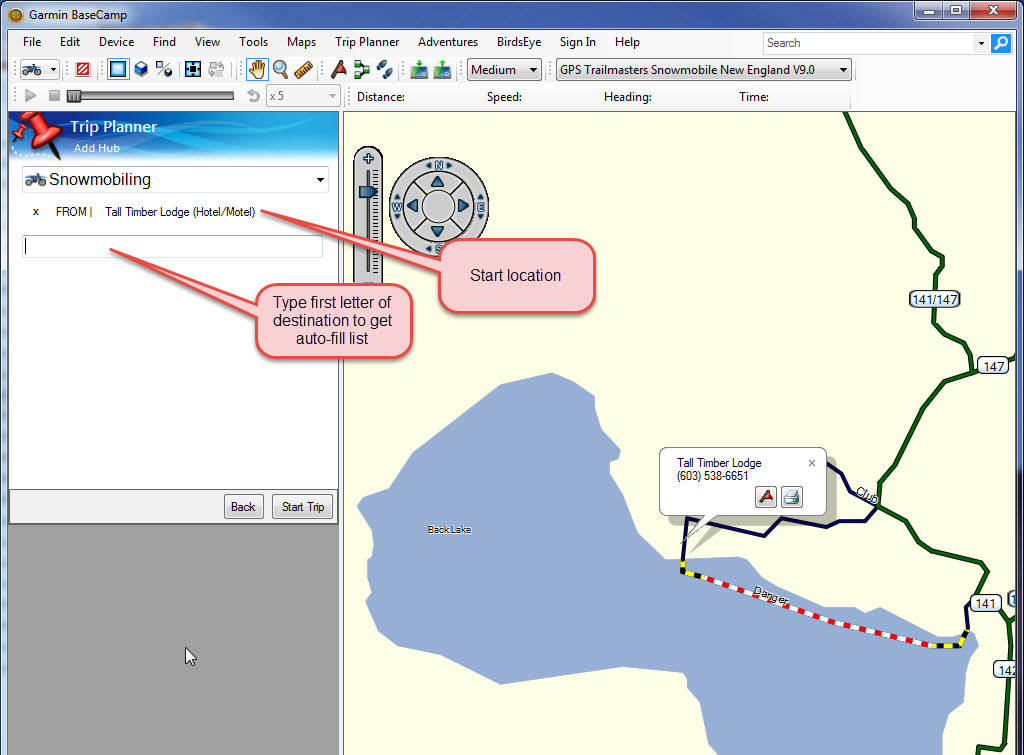Click the Back button
The image size is (1024, 755).
click(x=243, y=507)
